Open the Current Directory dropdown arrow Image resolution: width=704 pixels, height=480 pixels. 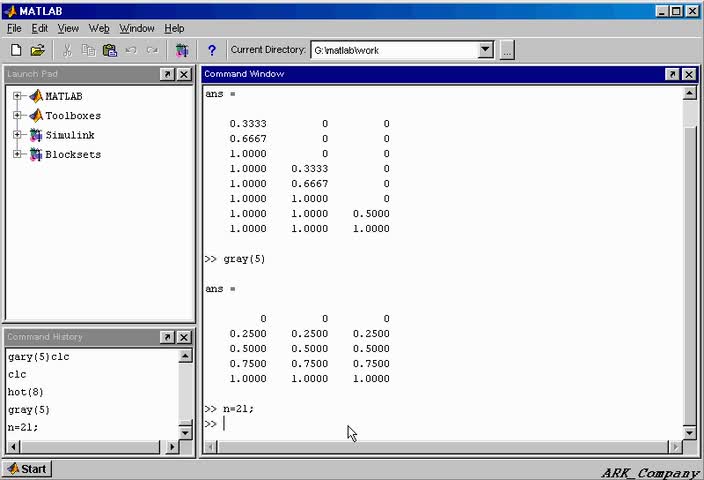click(x=485, y=50)
